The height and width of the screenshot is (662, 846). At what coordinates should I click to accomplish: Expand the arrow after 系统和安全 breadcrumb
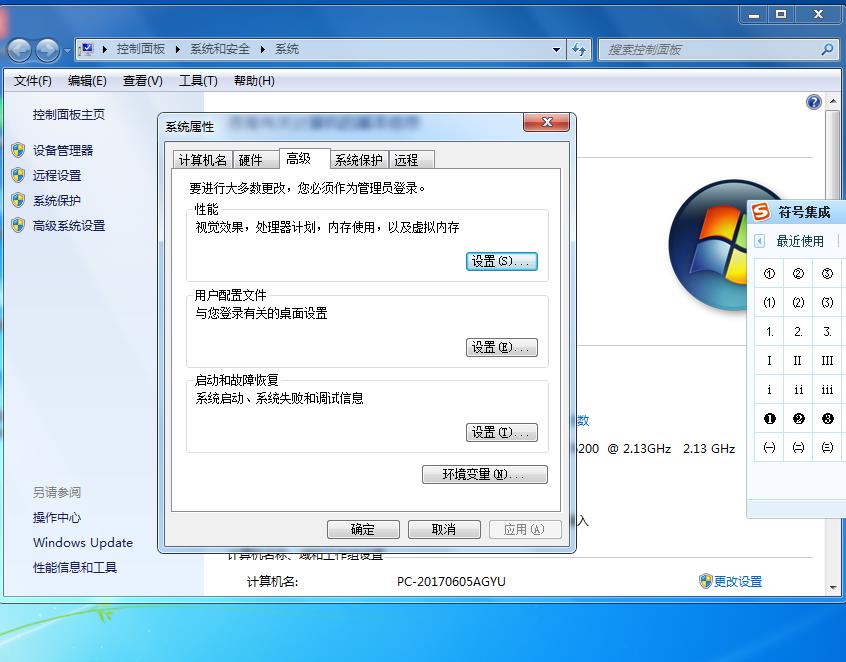tap(263, 50)
